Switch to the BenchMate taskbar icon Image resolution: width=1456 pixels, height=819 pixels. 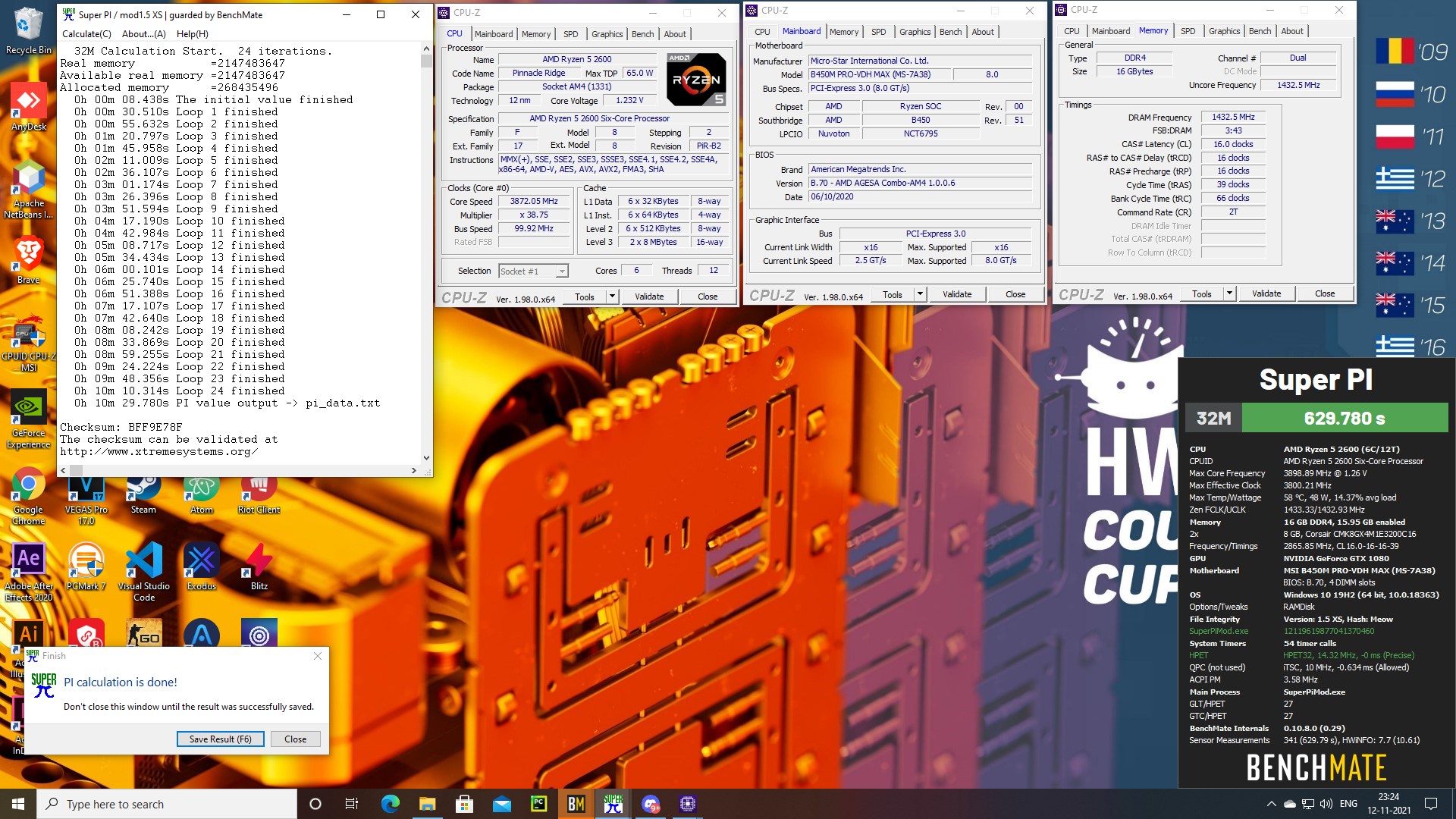click(x=576, y=804)
